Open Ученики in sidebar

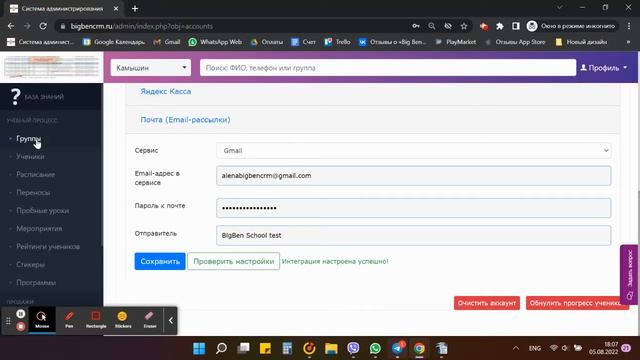[x=30, y=156]
